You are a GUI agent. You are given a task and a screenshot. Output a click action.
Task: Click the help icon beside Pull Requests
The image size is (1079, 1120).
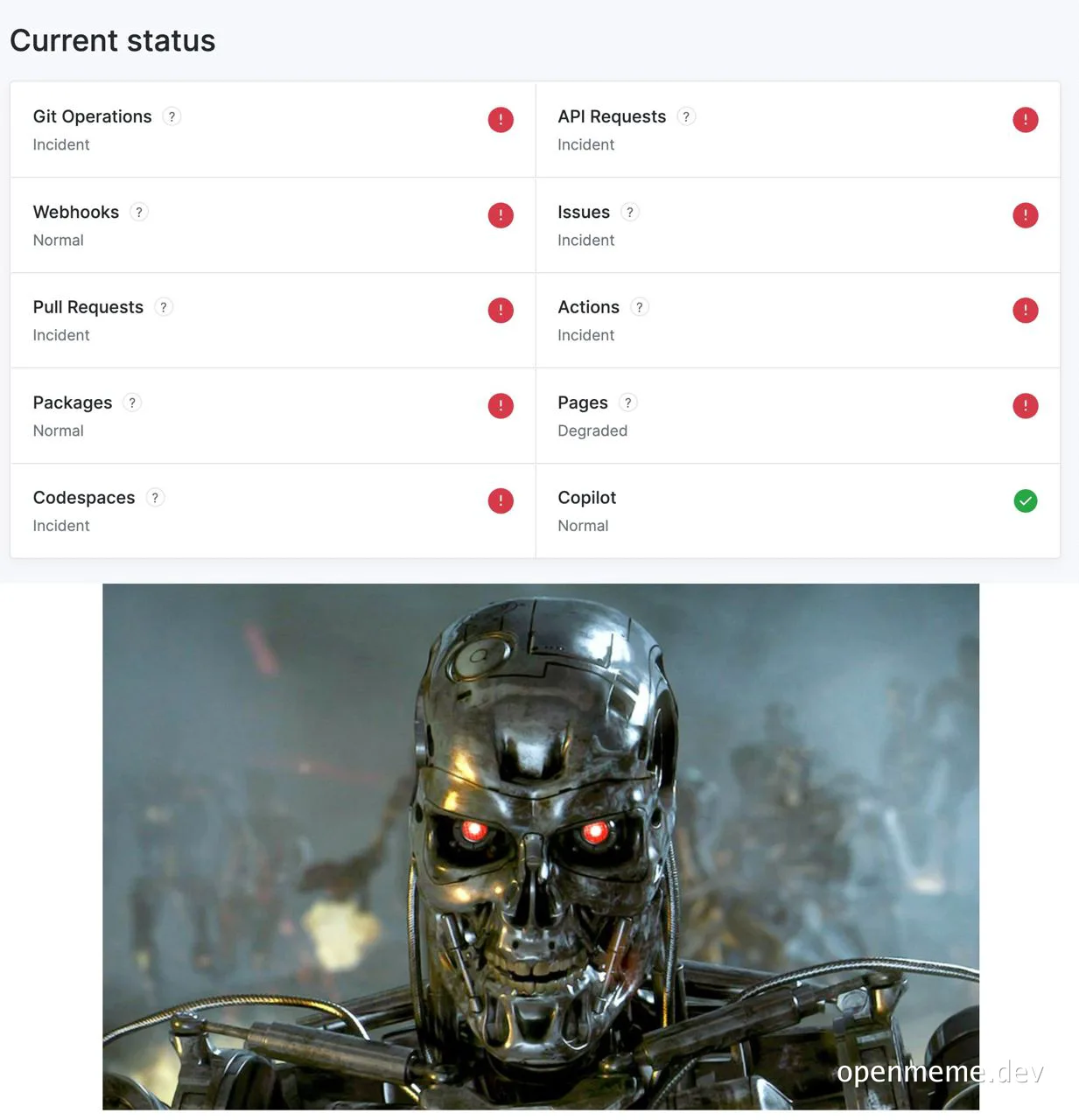[164, 307]
